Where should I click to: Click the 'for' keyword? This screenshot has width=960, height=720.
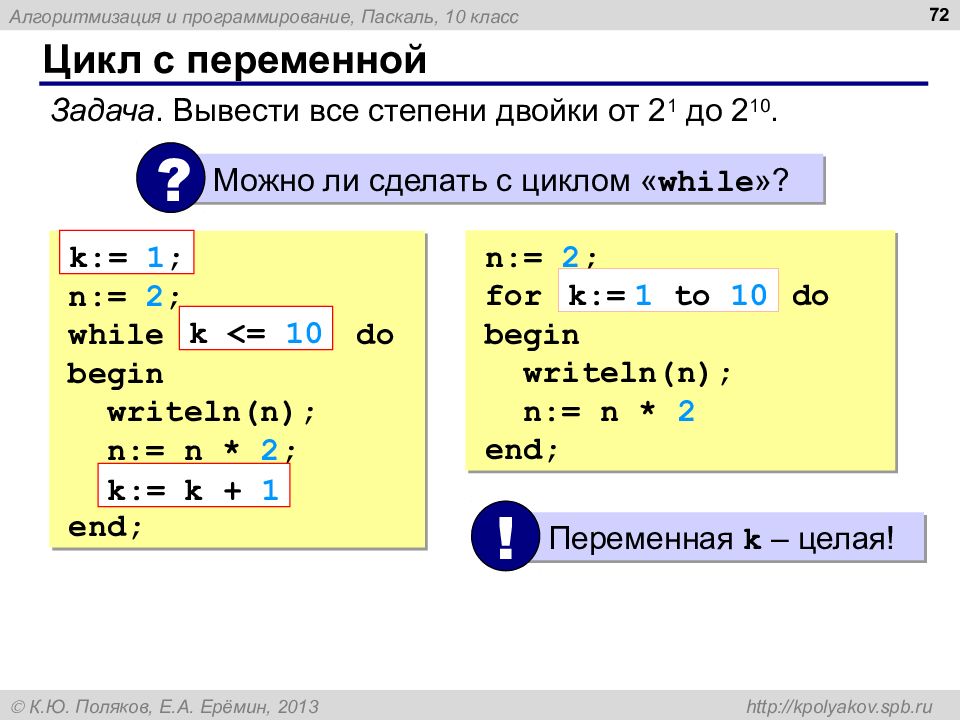pos(514,296)
